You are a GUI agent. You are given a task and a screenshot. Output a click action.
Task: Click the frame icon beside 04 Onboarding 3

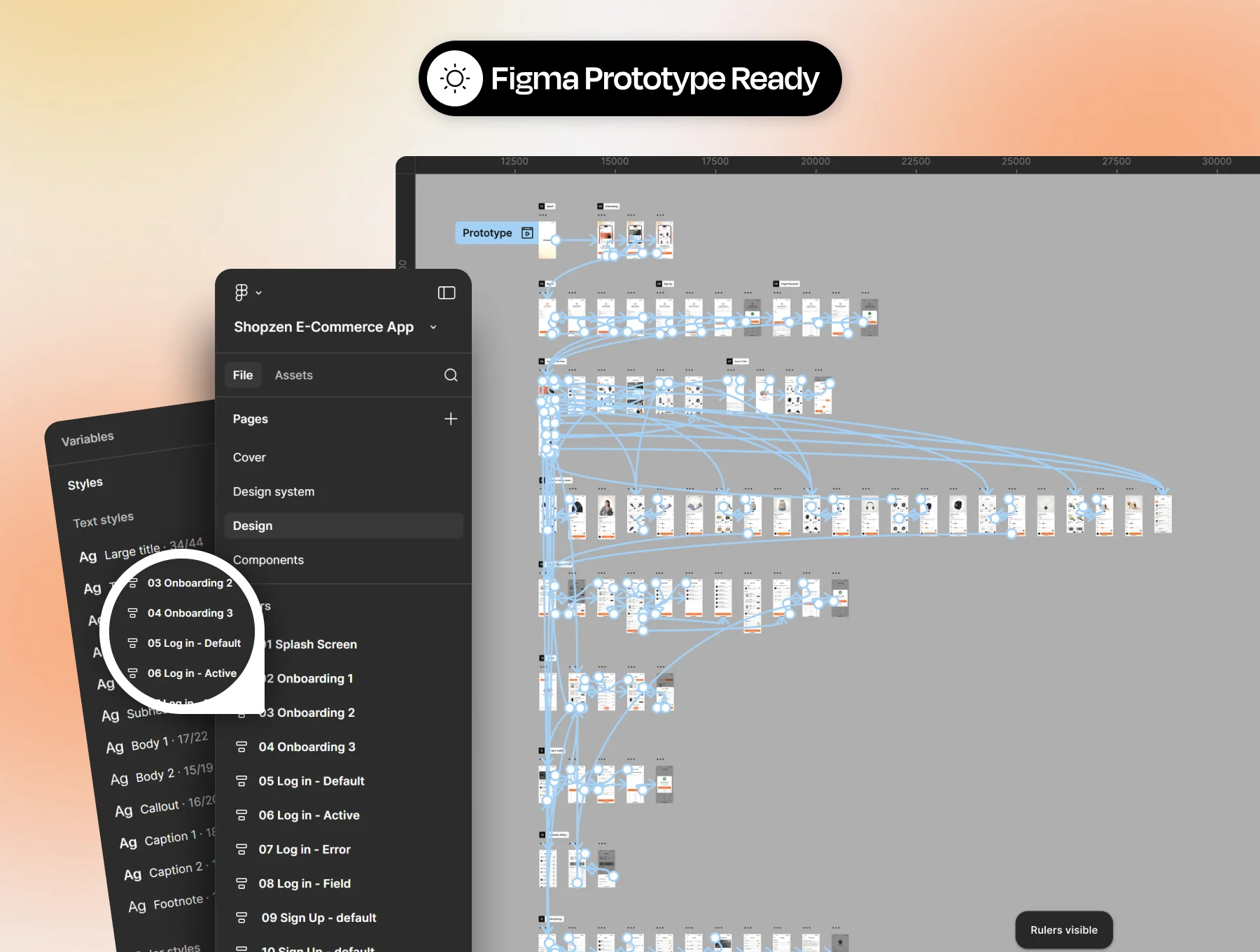click(x=241, y=747)
